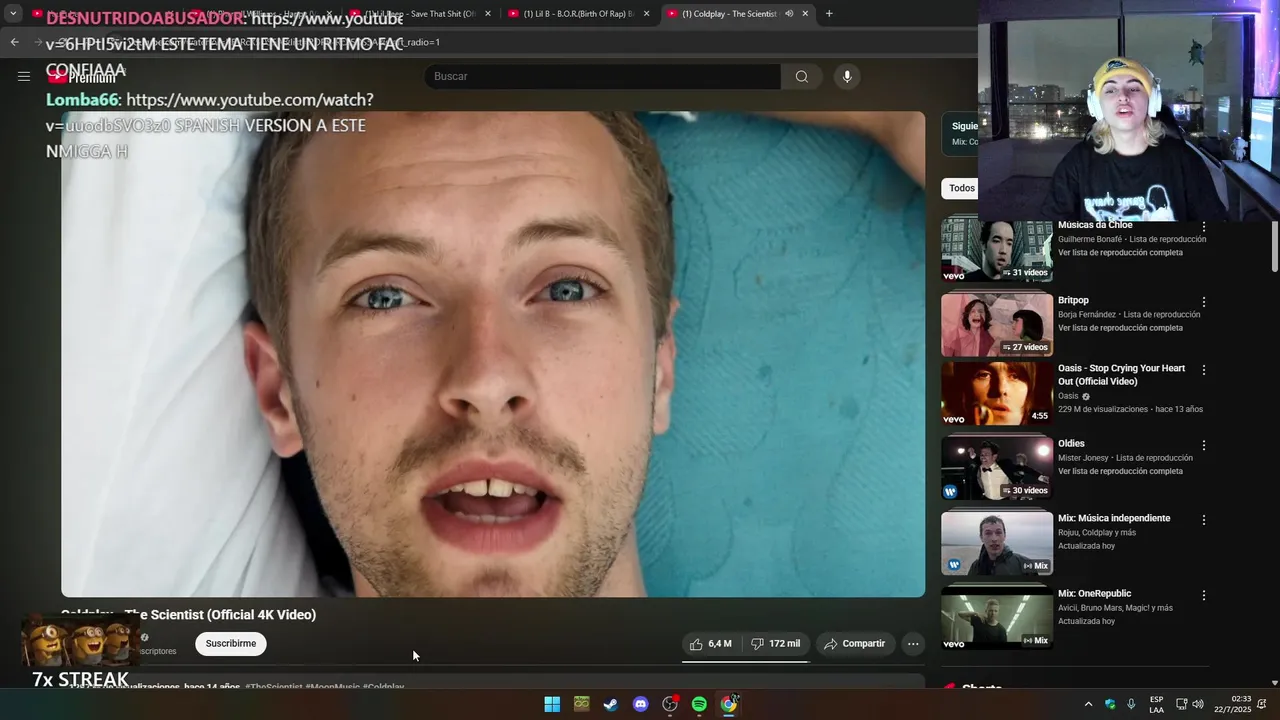Image resolution: width=1280 pixels, height=720 pixels.
Task: Switch to the Lil B - B.O.R. tab
Action: (580, 14)
